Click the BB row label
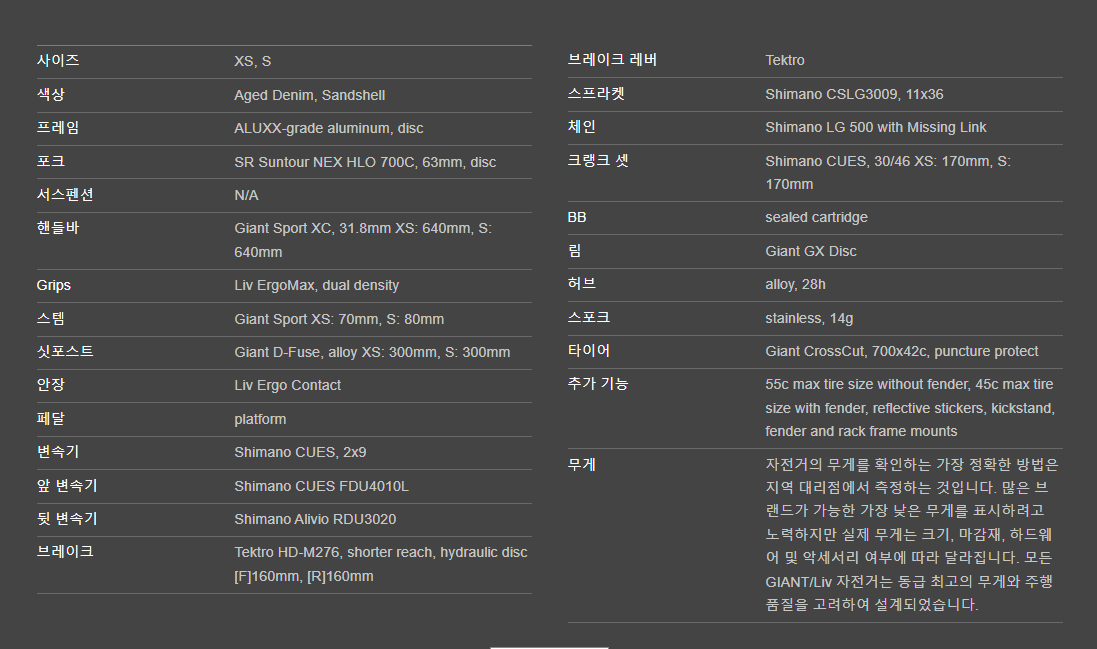The image size is (1097, 649). [x=577, y=217]
